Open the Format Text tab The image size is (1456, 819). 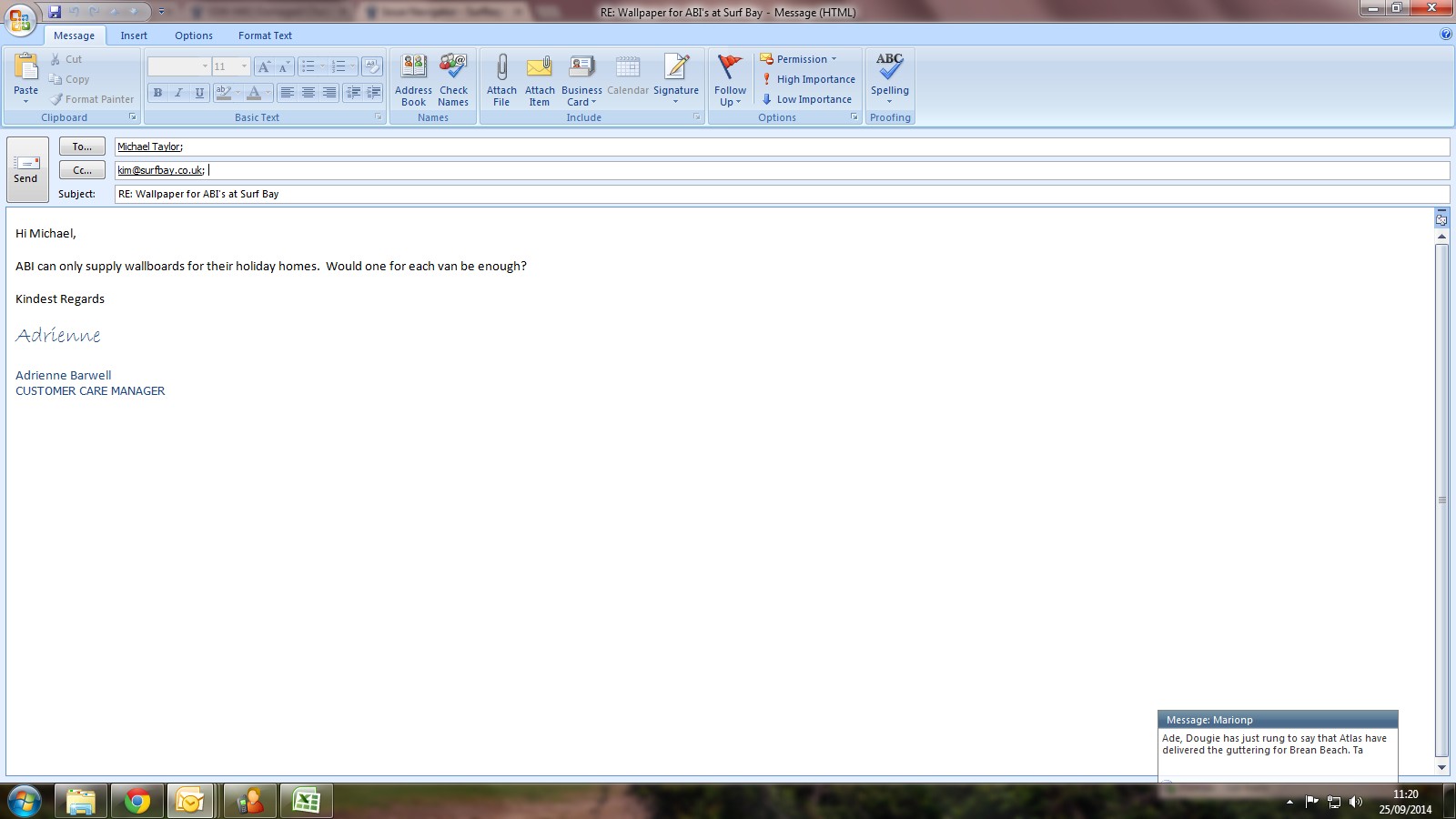265,35
